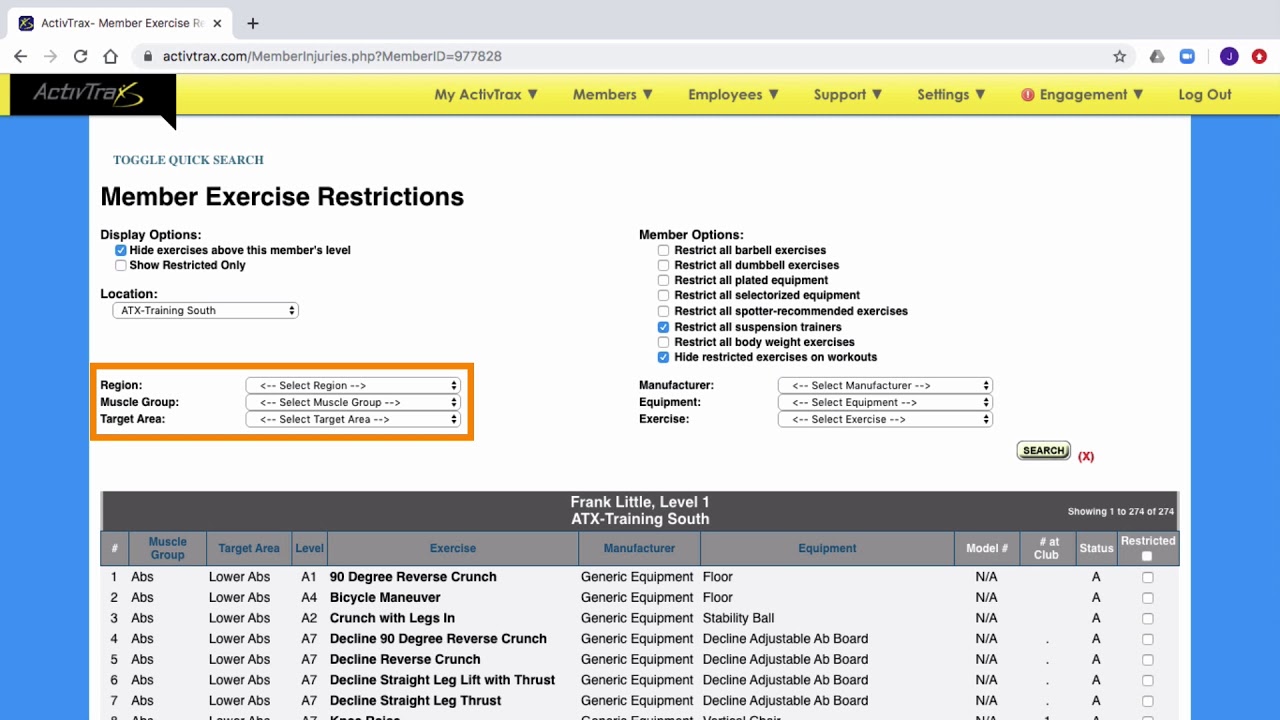Open the browser home page icon

click(110, 57)
